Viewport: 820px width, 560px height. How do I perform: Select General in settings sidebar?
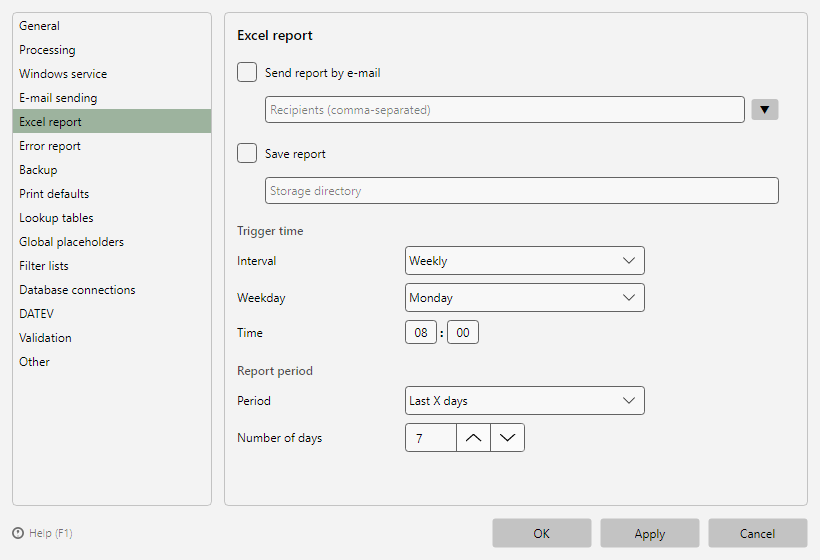(x=112, y=26)
